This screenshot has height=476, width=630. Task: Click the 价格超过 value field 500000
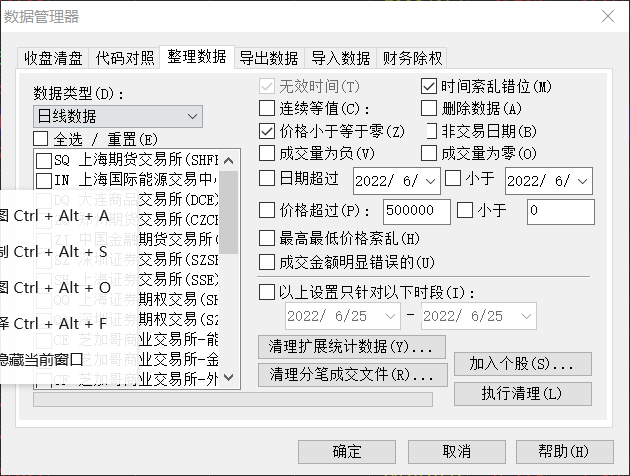click(417, 211)
